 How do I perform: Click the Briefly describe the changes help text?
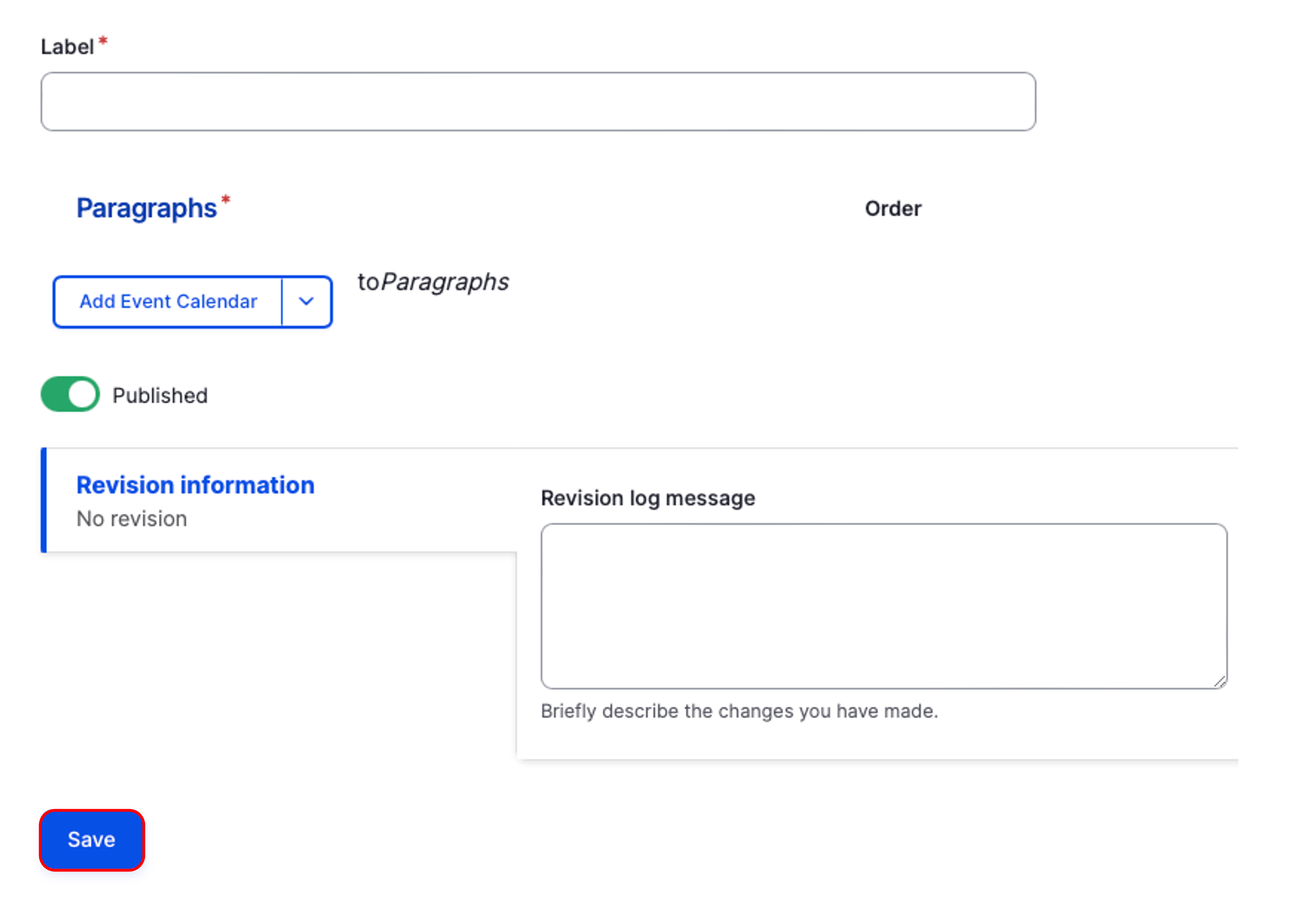[x=739, y=711]
